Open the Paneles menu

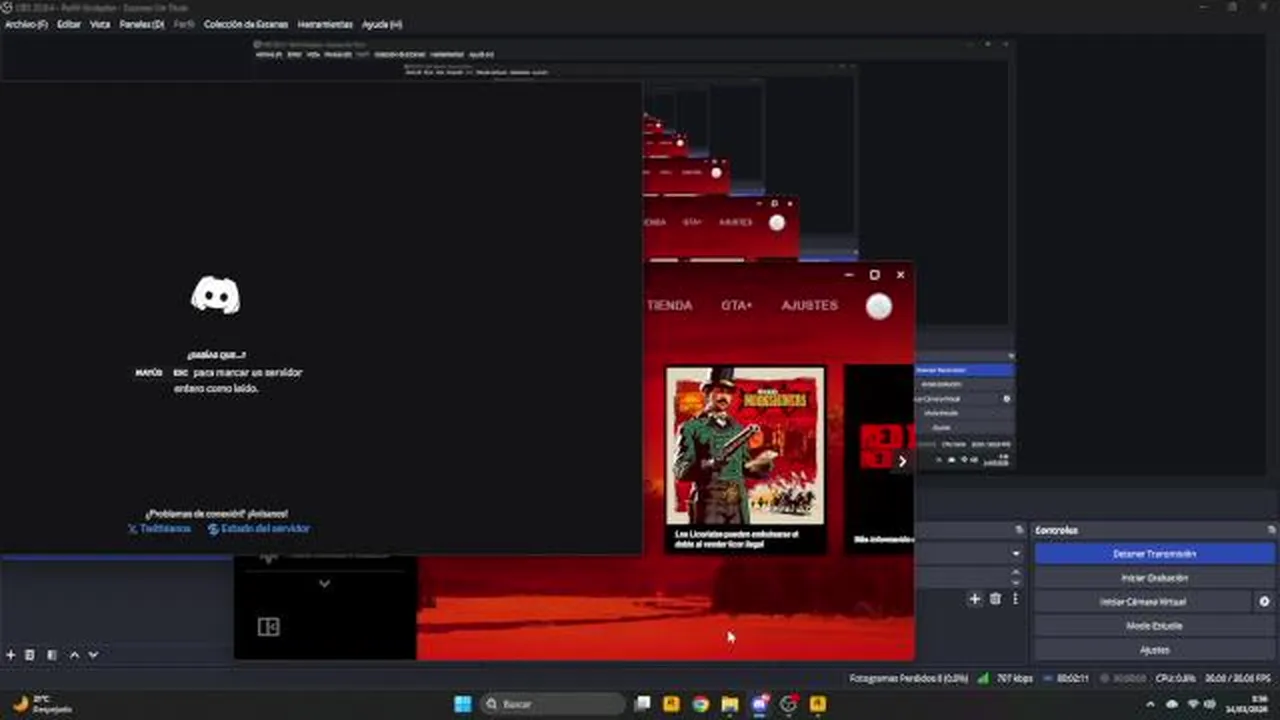[x=141, y=24]
